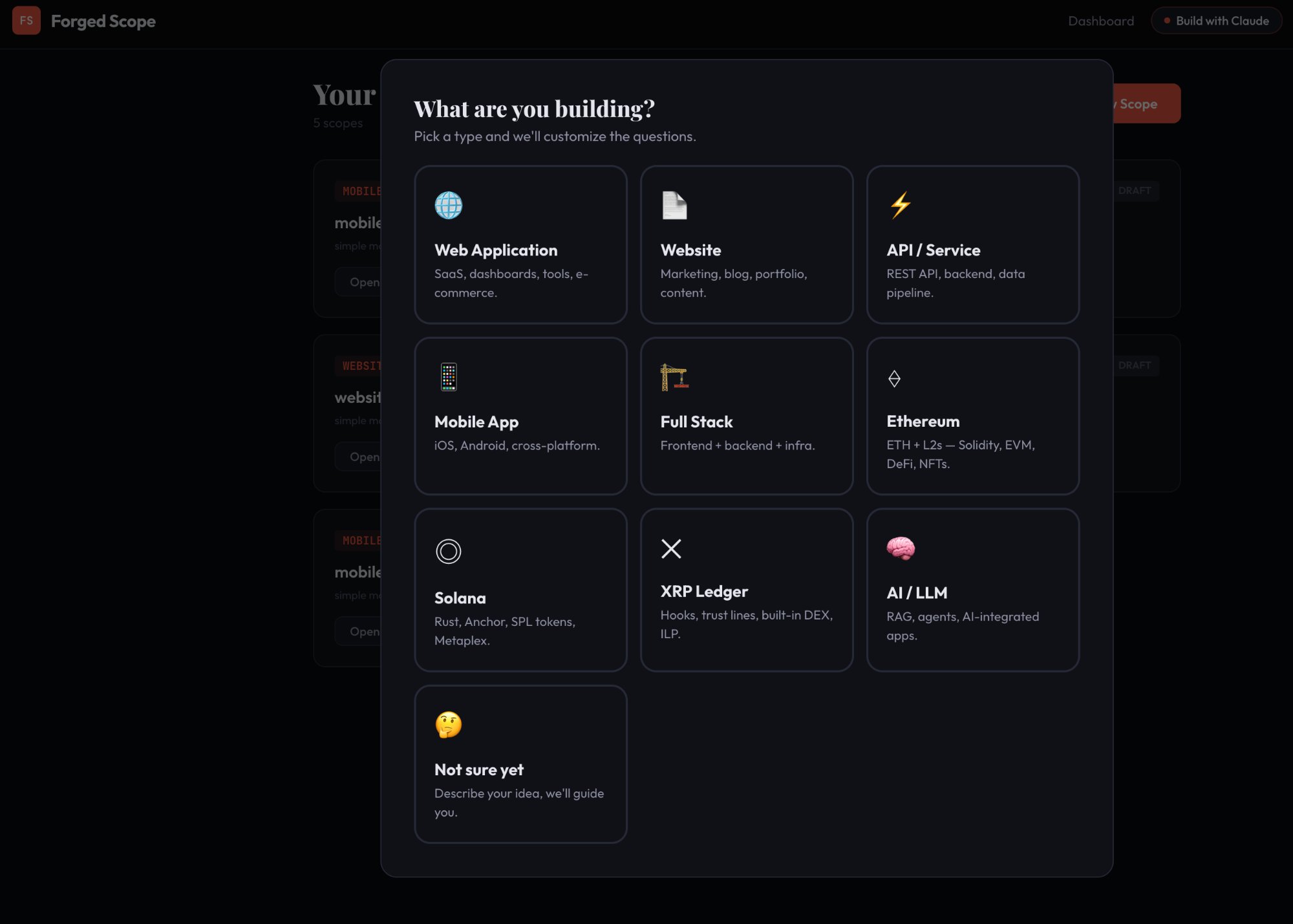Click the lightning bolt API icon
Image resolution: width=1293 pixels, height=924 pixels.
pyautogui.click(x=900, y=206)
